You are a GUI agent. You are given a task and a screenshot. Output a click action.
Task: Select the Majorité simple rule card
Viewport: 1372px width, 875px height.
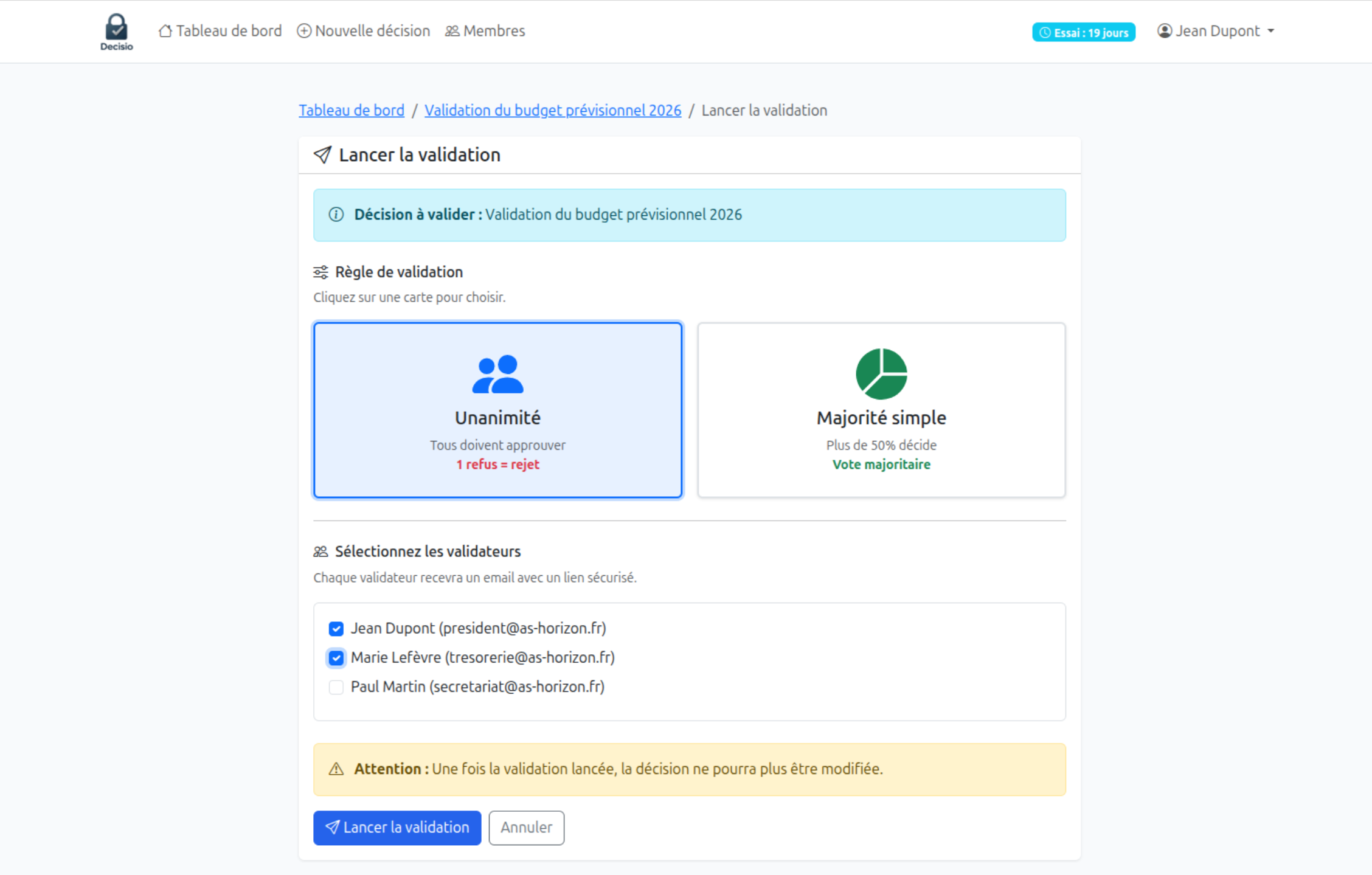click(881, 410)
